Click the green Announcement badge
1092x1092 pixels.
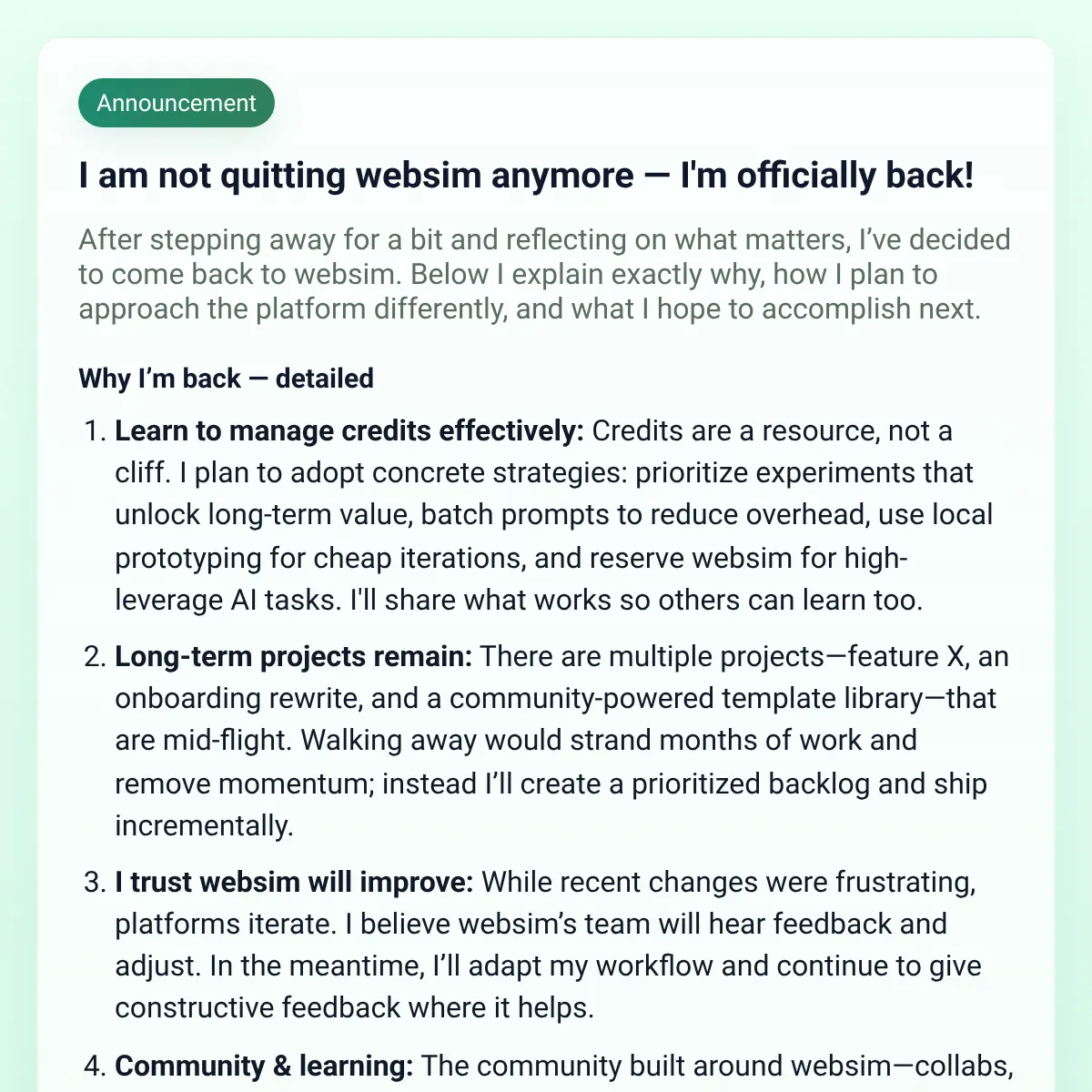coord(177,103)
